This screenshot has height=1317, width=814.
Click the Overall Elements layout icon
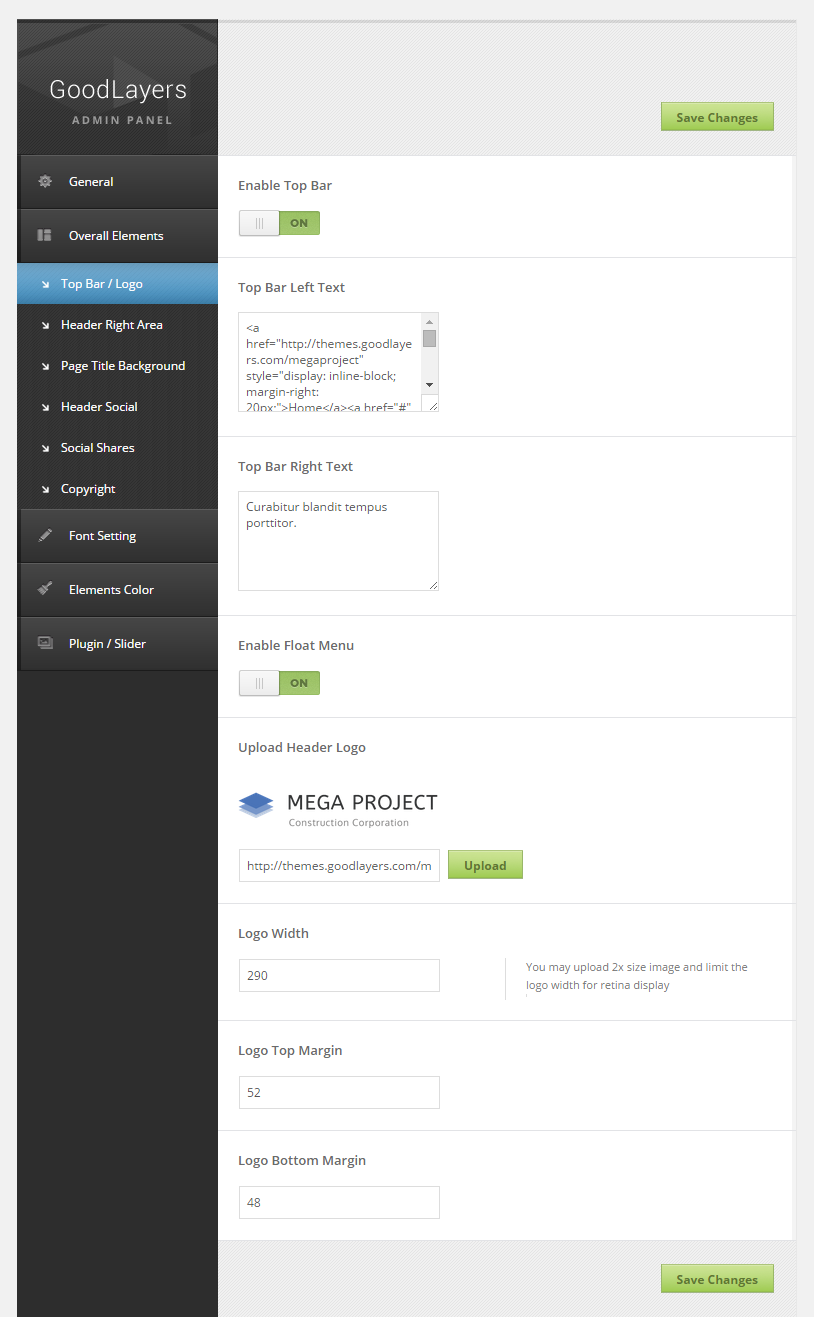coord(45,236)
